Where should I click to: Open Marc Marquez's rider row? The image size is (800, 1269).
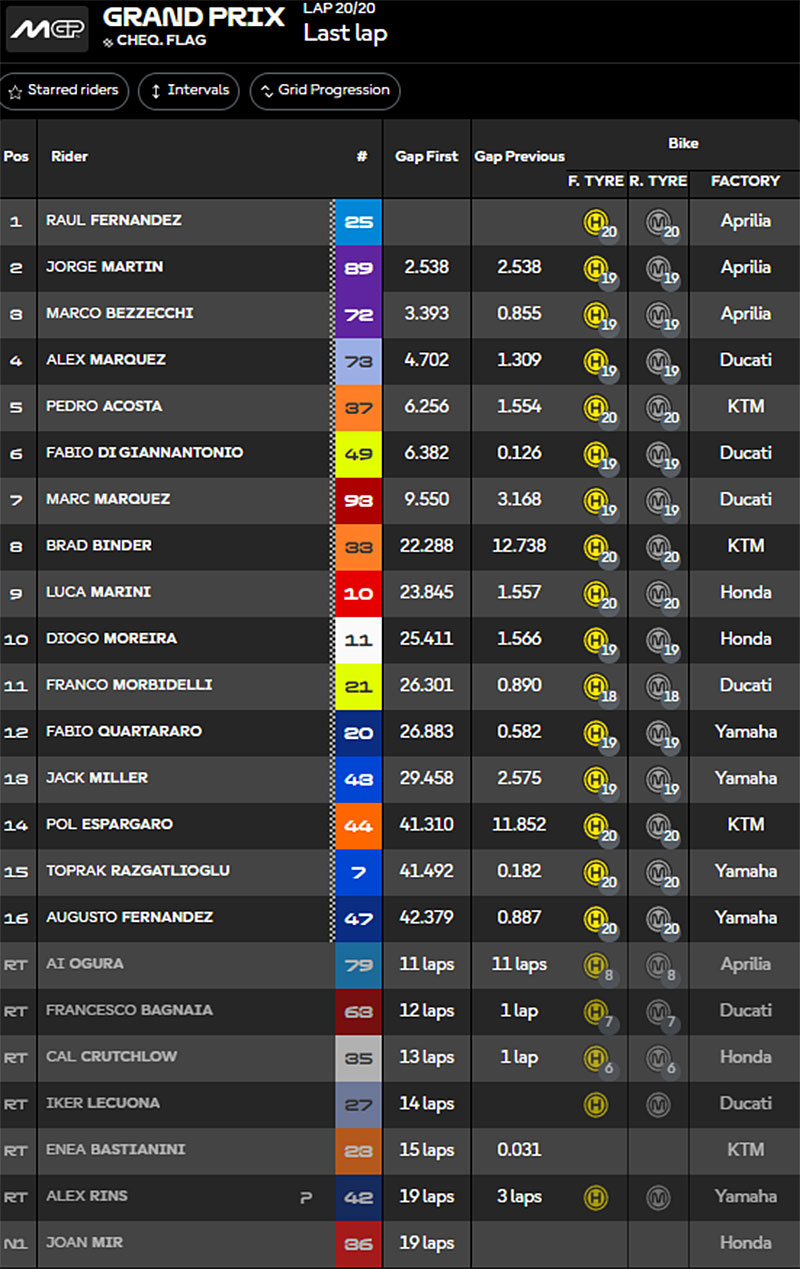(x=400, y=499)
